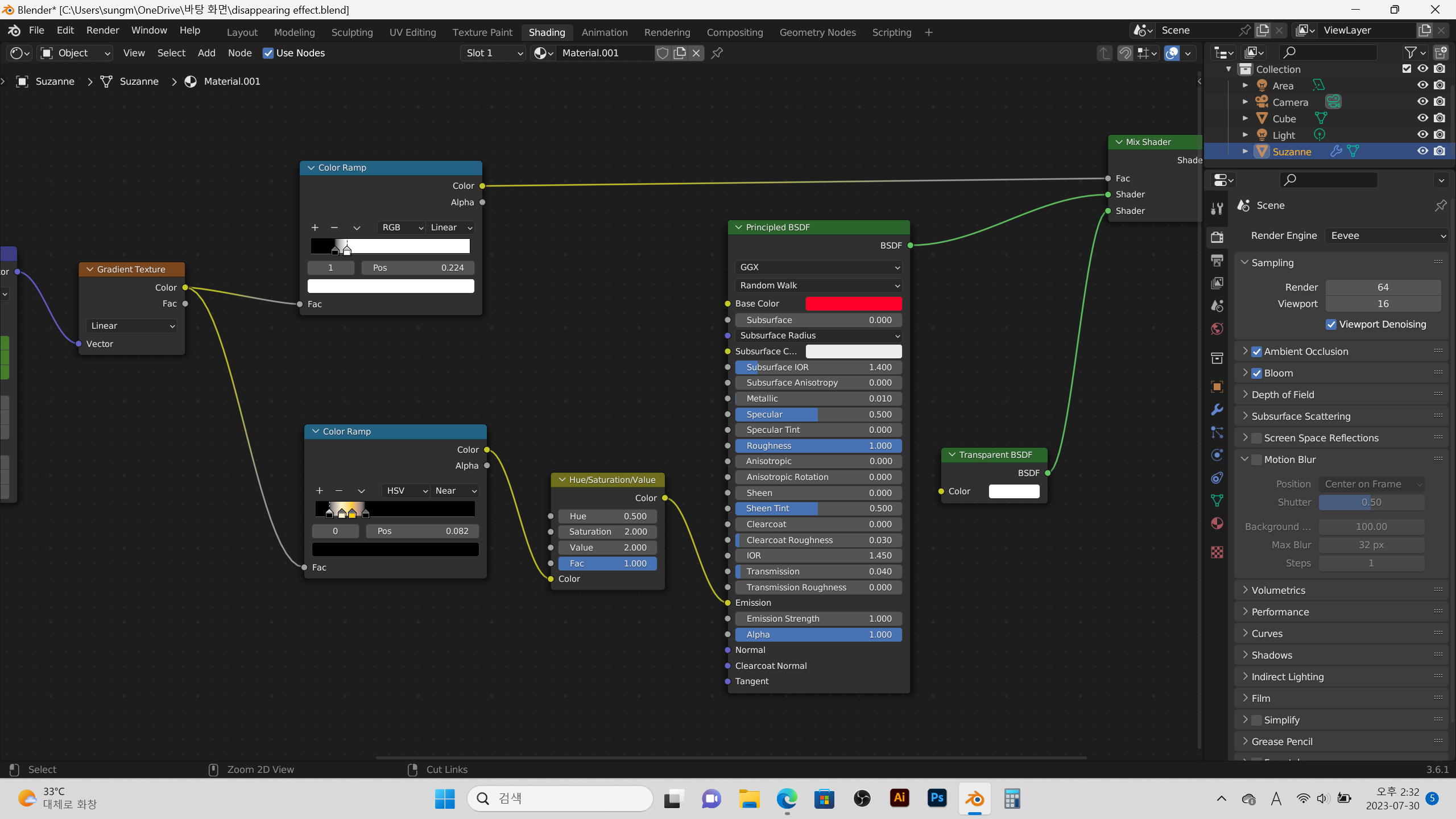This screenshot has height=819, width=1456.
Task: Open the Render properties tab icon
Action: [1217, 237]
